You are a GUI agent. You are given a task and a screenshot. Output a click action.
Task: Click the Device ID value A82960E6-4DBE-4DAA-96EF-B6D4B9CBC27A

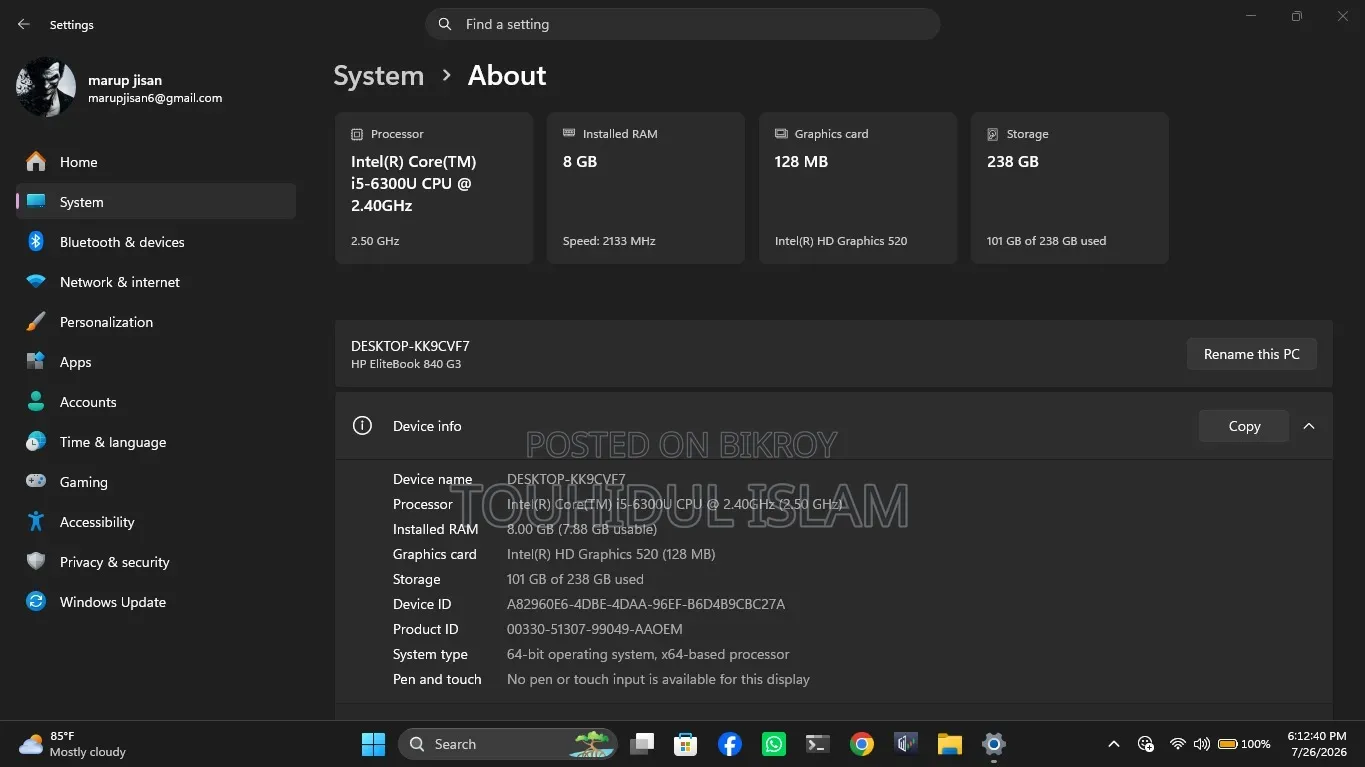[646, 604]
